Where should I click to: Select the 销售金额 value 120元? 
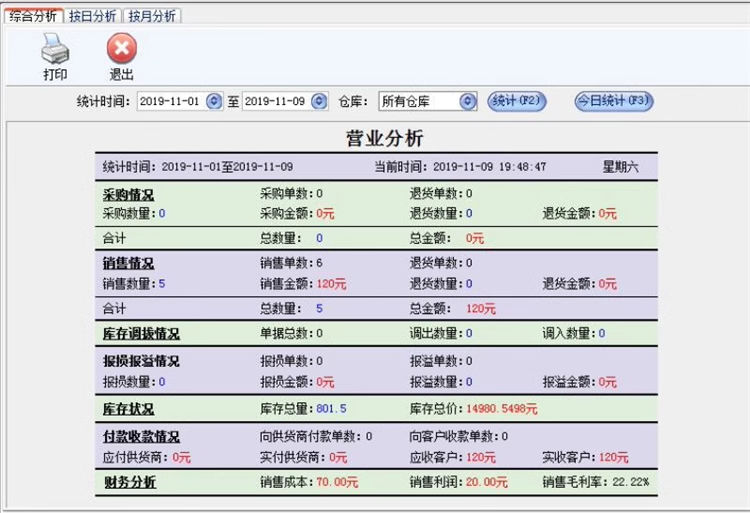pos(331,284)
